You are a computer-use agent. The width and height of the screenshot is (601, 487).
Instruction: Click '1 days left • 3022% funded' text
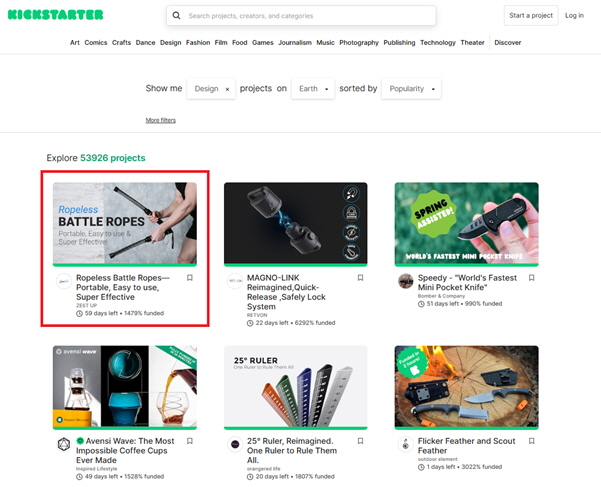point(464,467)
